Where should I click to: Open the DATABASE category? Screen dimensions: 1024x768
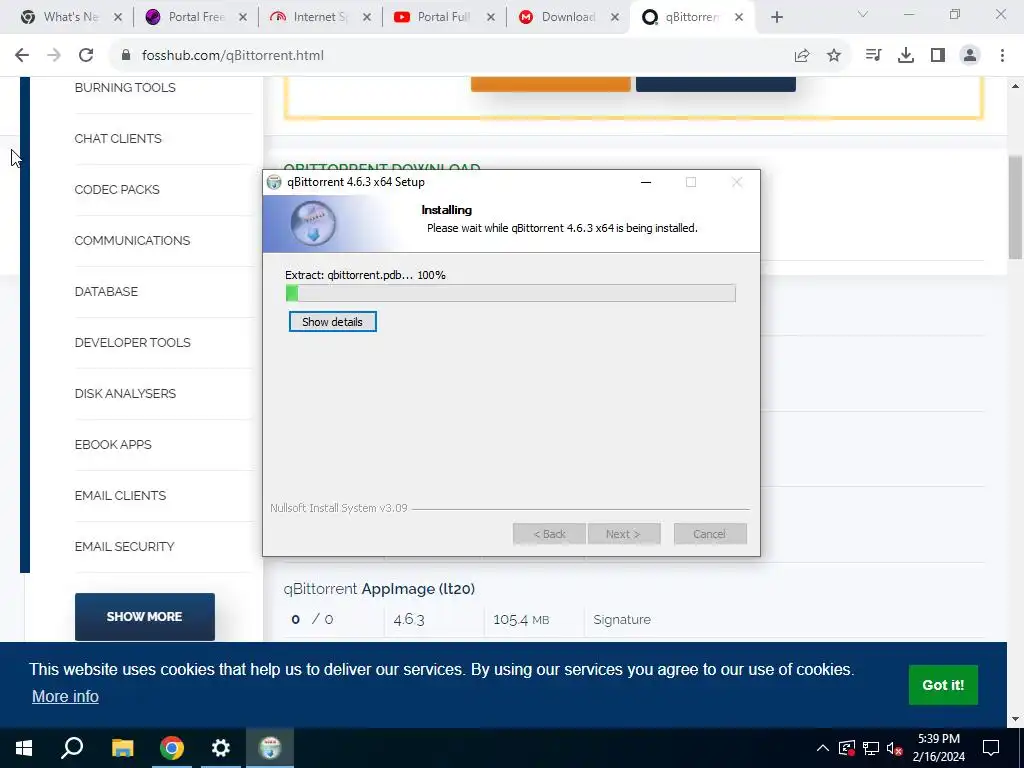pos(106,291)
